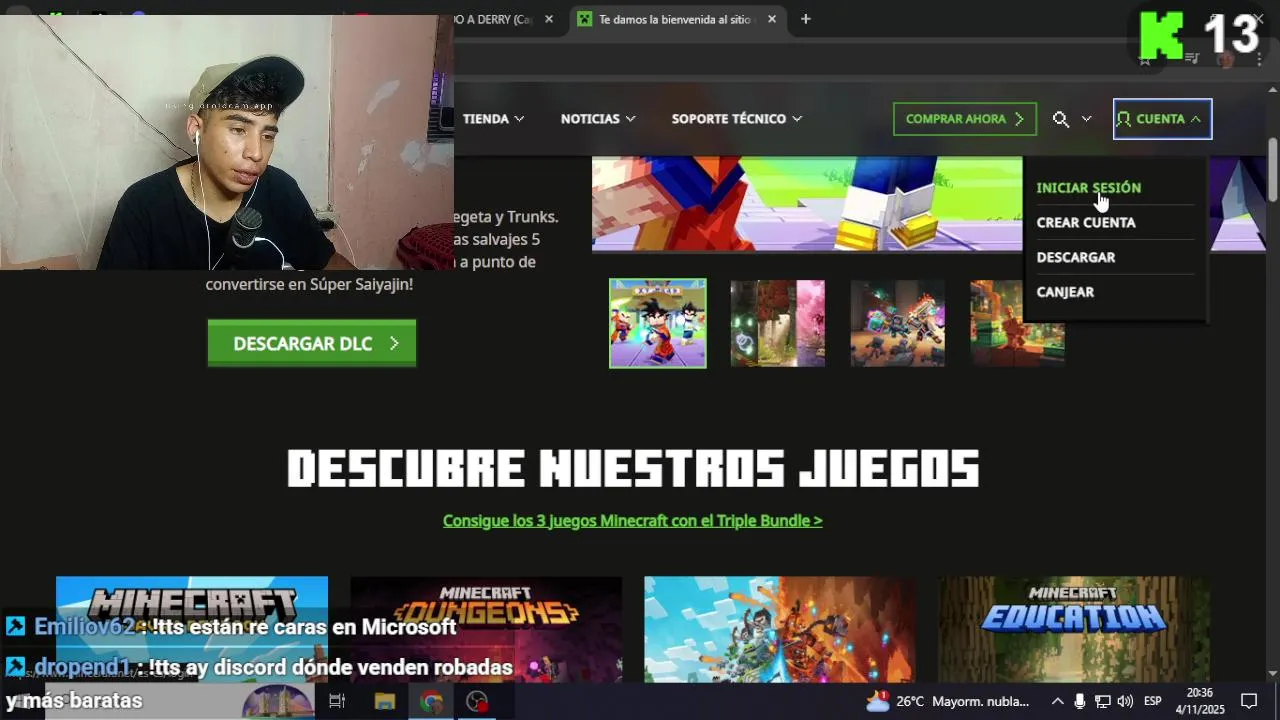This screenshot has width=1280, height=720.
Task: Switch to Chrome from the taskbar
Action: 432,701
